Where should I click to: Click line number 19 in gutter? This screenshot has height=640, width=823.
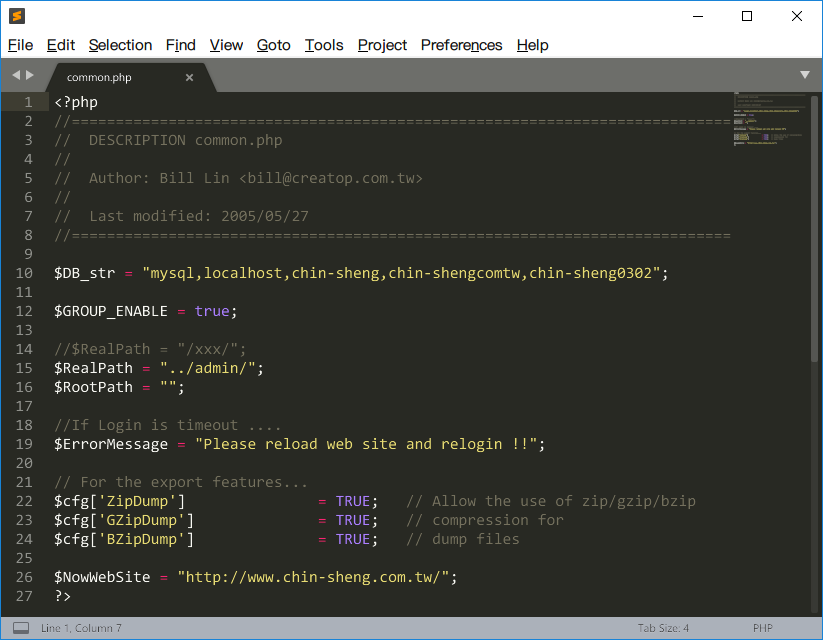click(24, 444)
